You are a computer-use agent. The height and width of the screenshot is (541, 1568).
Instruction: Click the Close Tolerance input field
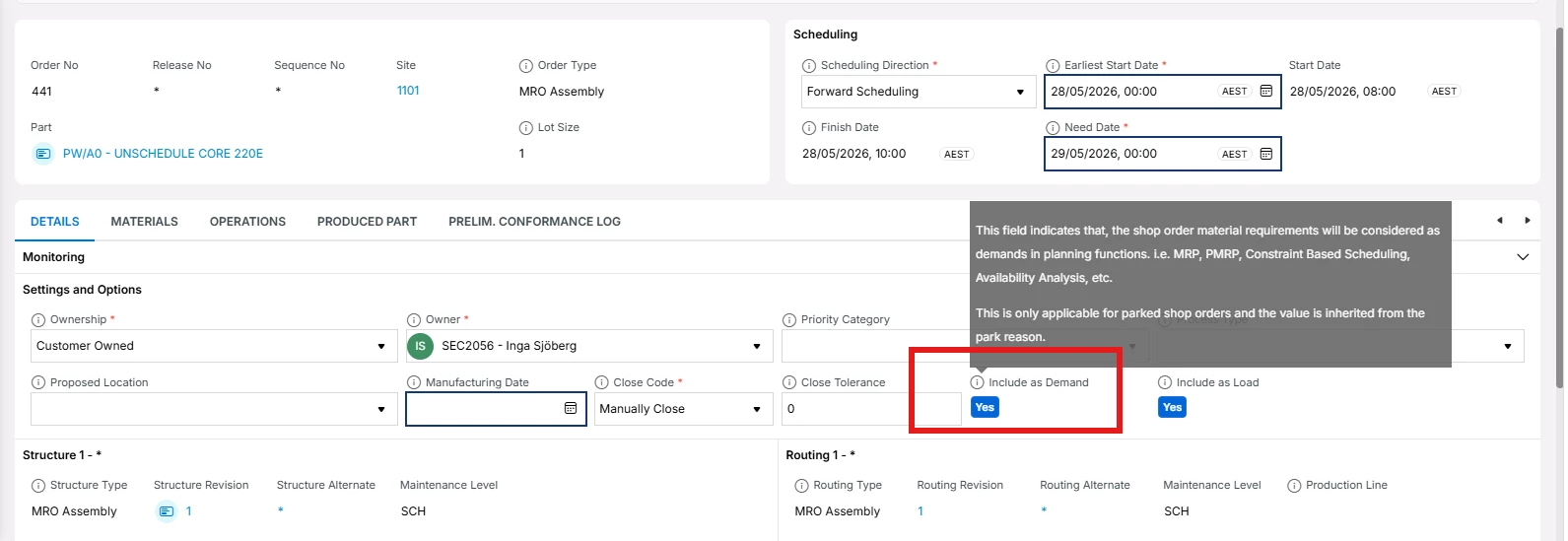coord(871,409)
